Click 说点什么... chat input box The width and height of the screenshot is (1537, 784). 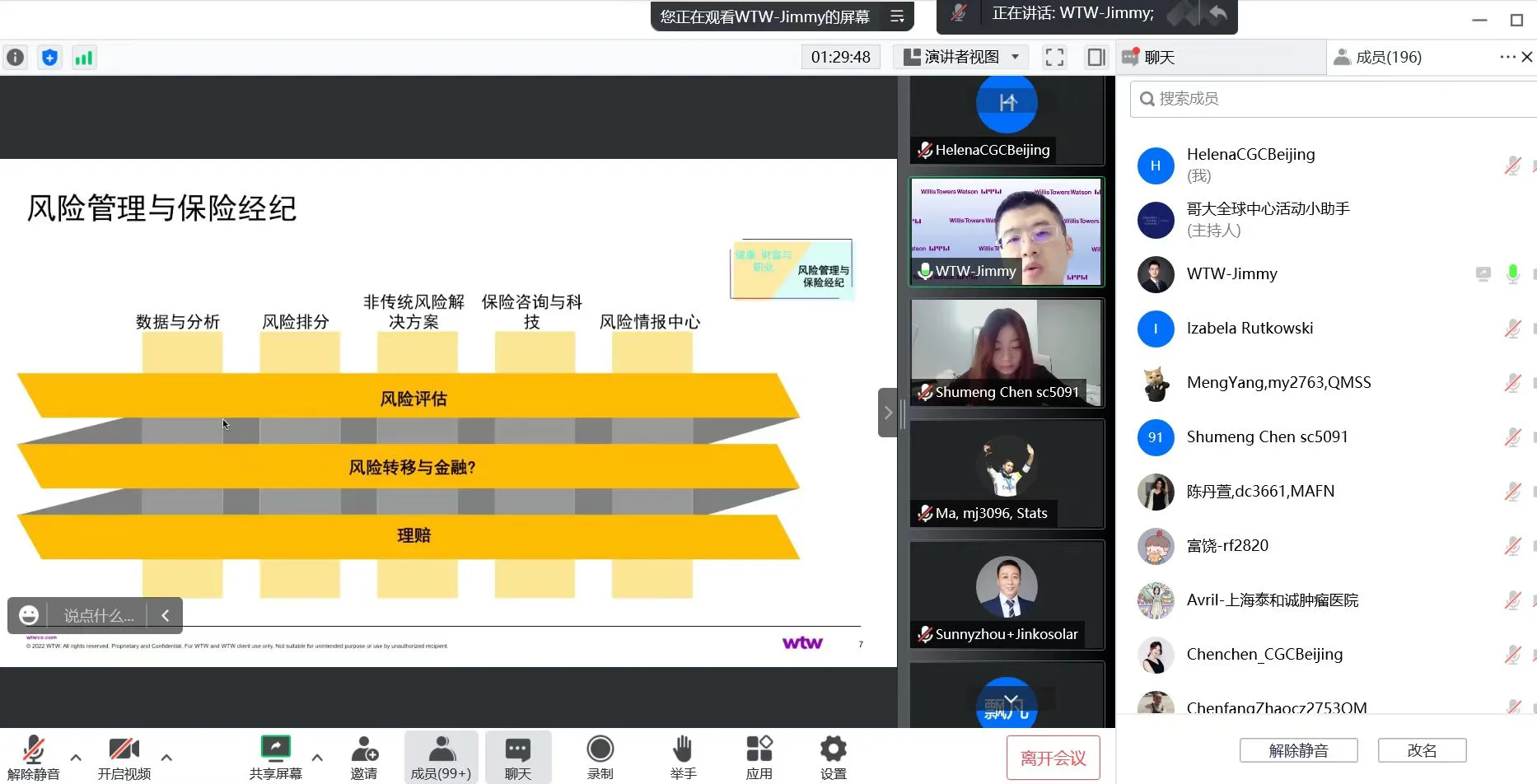pyautogui.click(x=99, y=615)
